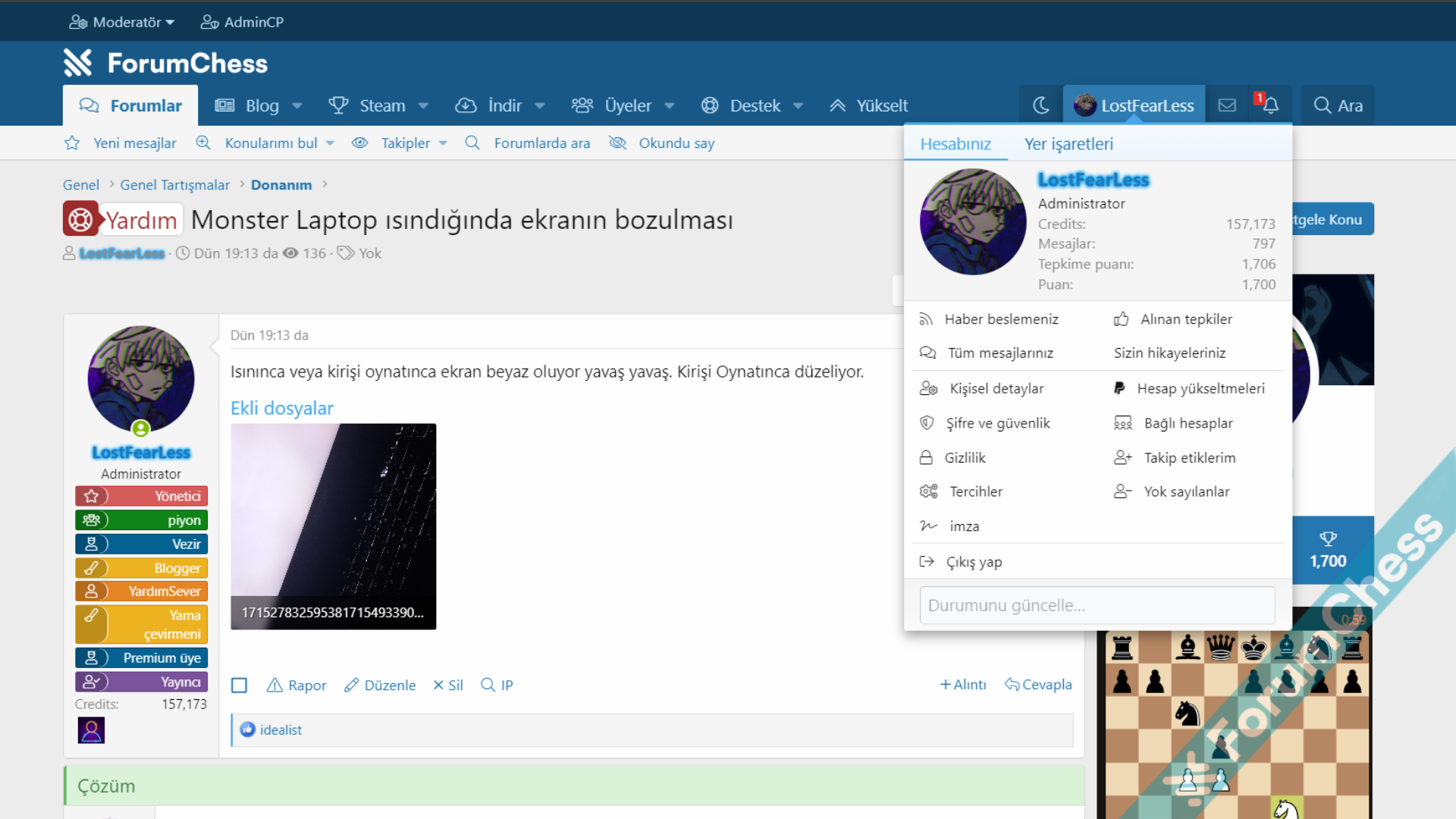The height and width of the screenshot is (819, 1456).
Task: Open notifications bell icon
Action: [x=1270, y=105]
